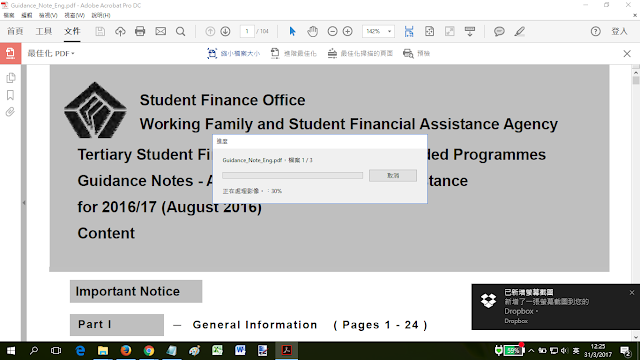The height and width of the screenshot is (360, 640).
Task: Launch Firefox from taskbar
Action: [126, 351]
